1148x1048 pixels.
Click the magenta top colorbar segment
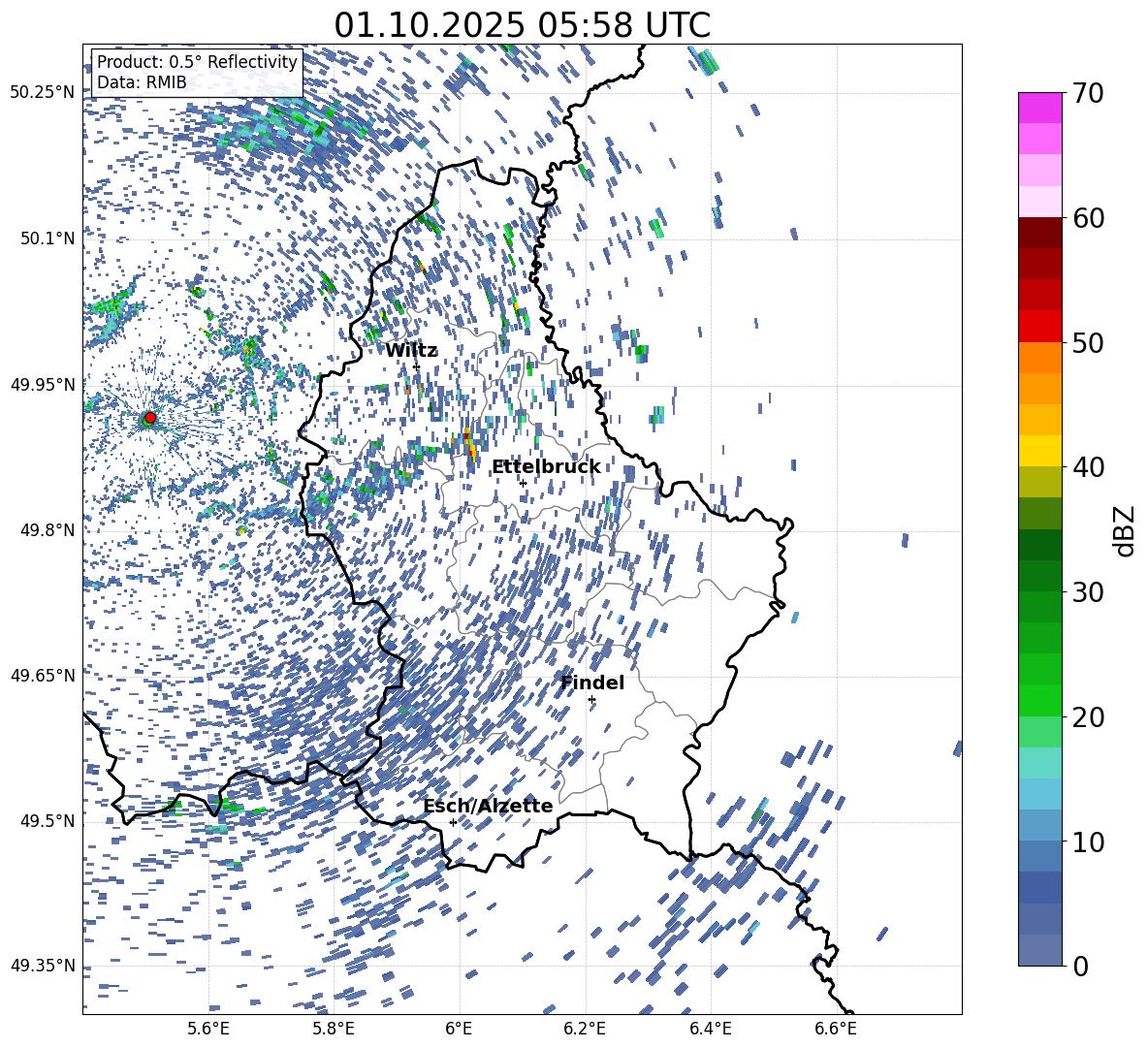[x=1039, y=108]
